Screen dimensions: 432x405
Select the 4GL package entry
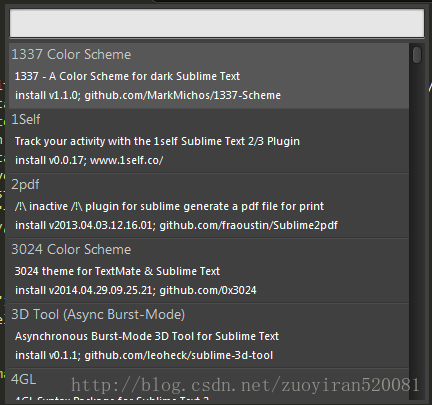(x=209, y=384)
